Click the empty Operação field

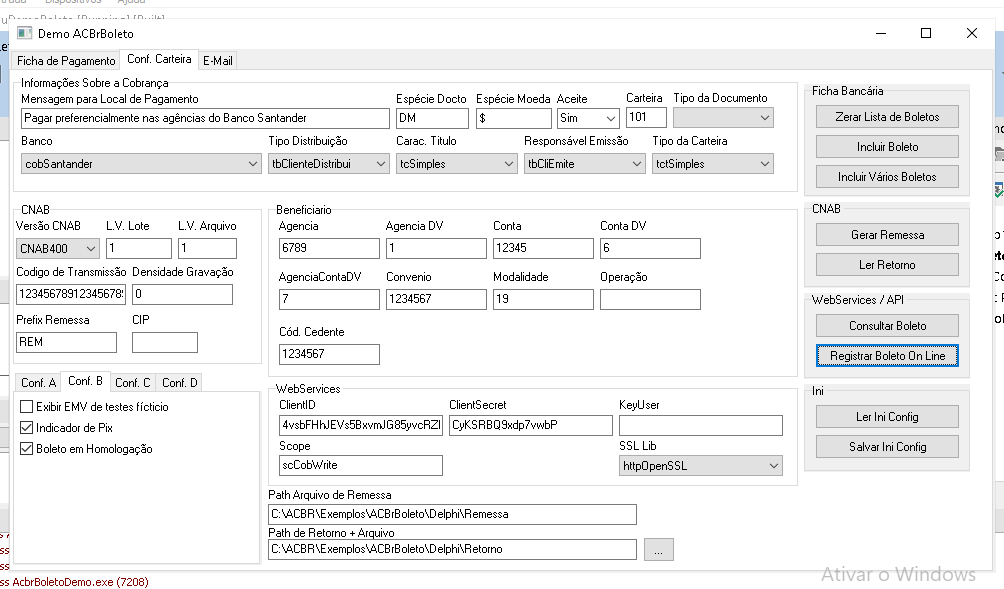coord(650,300)
